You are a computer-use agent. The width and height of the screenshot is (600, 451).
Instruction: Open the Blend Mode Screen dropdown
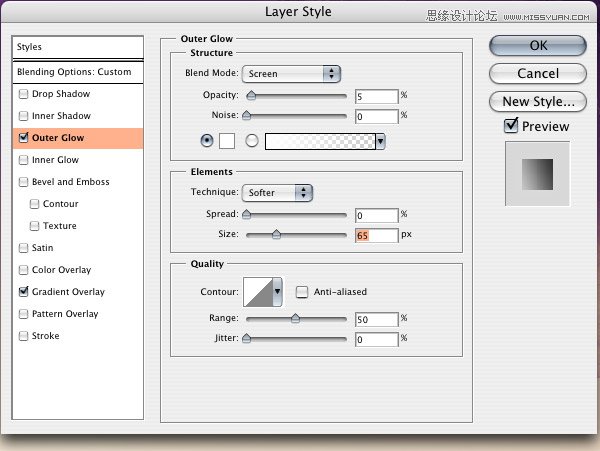click(291, 74)
